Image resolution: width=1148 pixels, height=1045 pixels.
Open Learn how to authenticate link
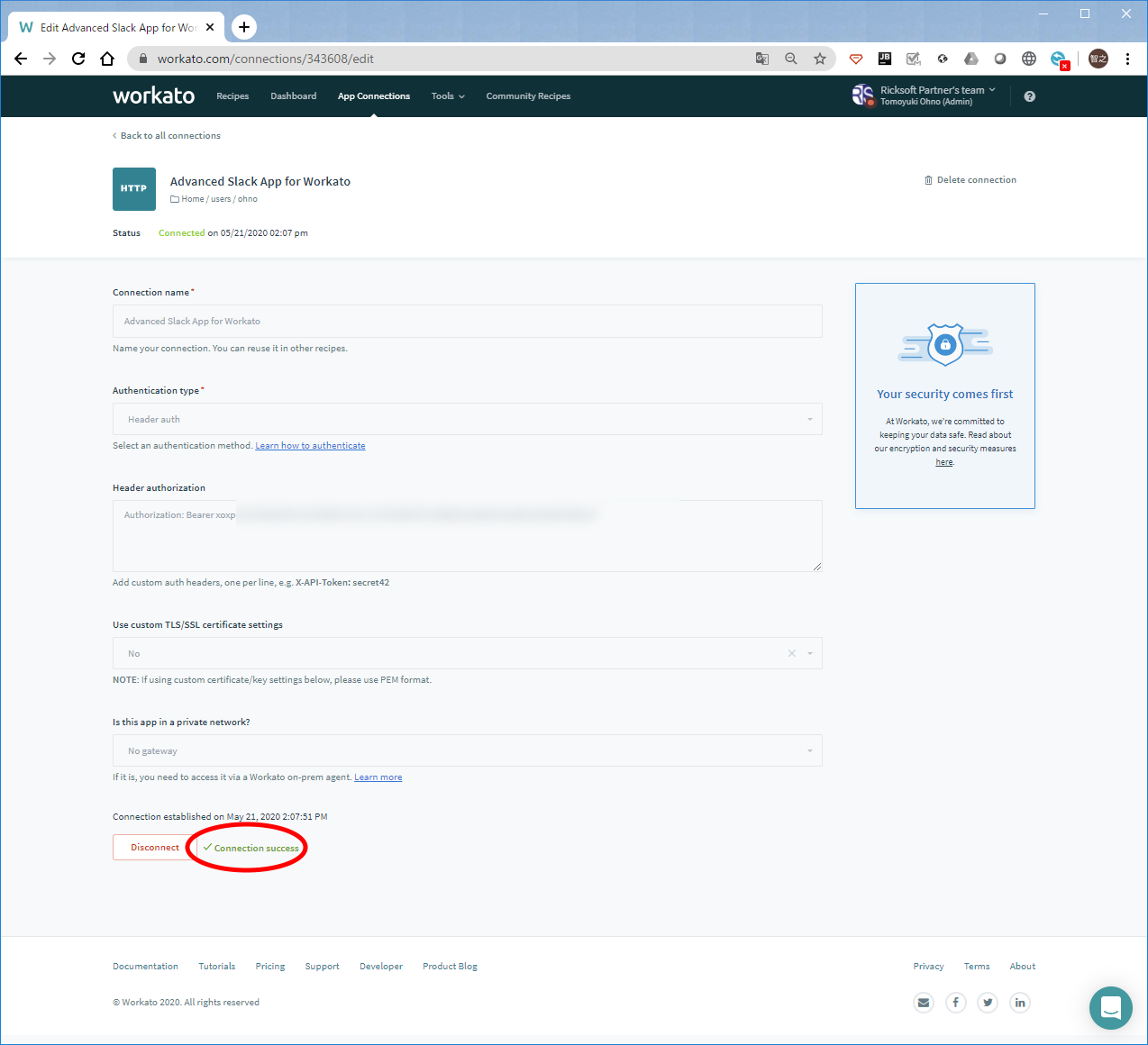pos(310,446)
